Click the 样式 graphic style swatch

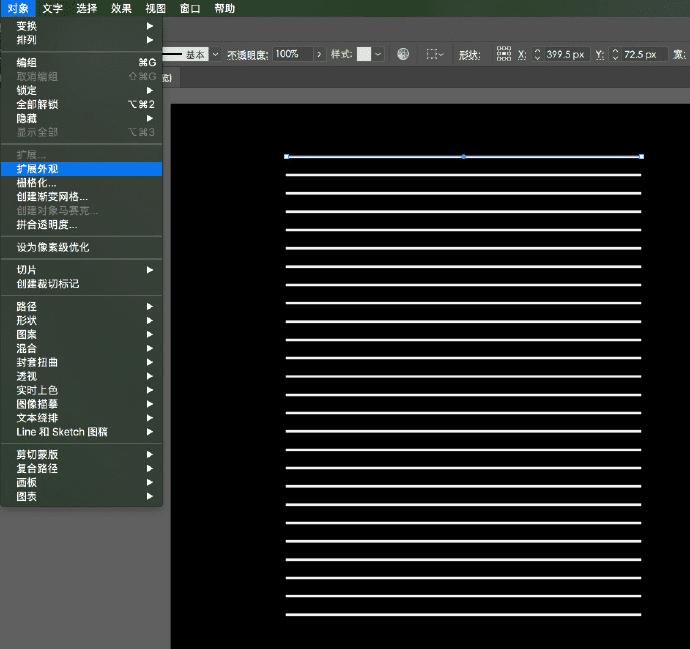click(x=364, y=54)
